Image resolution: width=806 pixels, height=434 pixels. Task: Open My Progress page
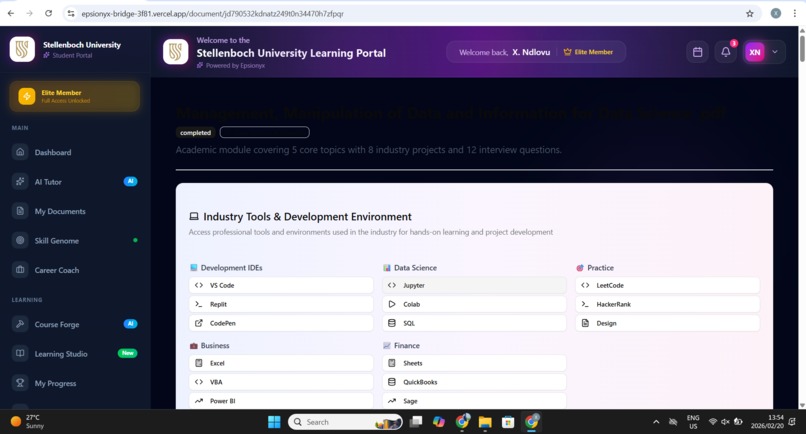(75, 383)
